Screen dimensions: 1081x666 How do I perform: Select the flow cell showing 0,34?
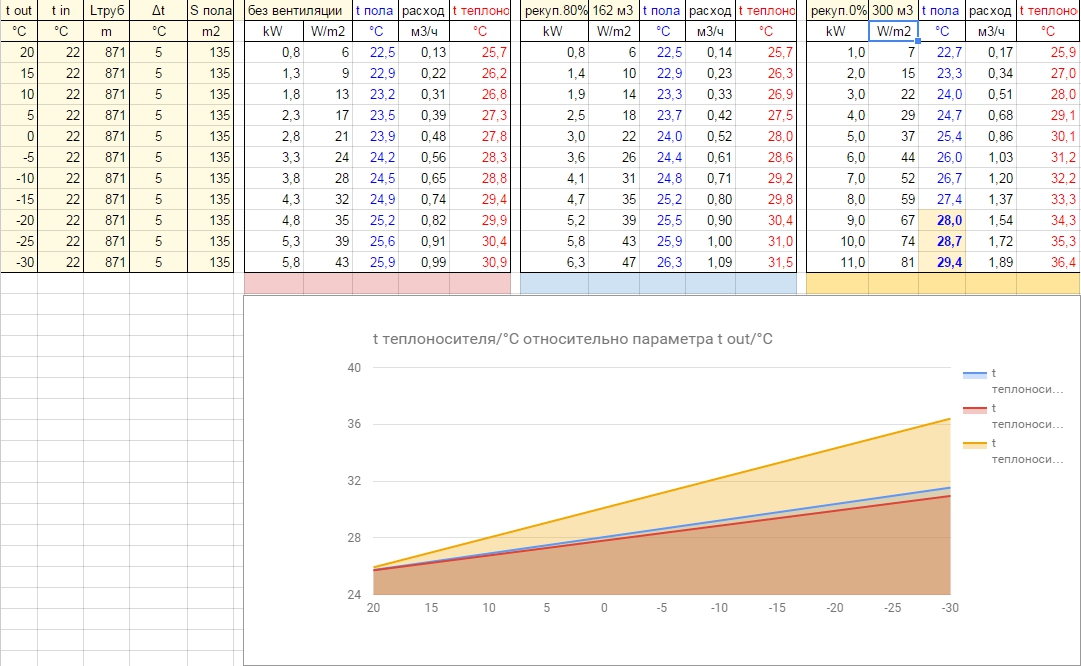(x=991, y=73)
